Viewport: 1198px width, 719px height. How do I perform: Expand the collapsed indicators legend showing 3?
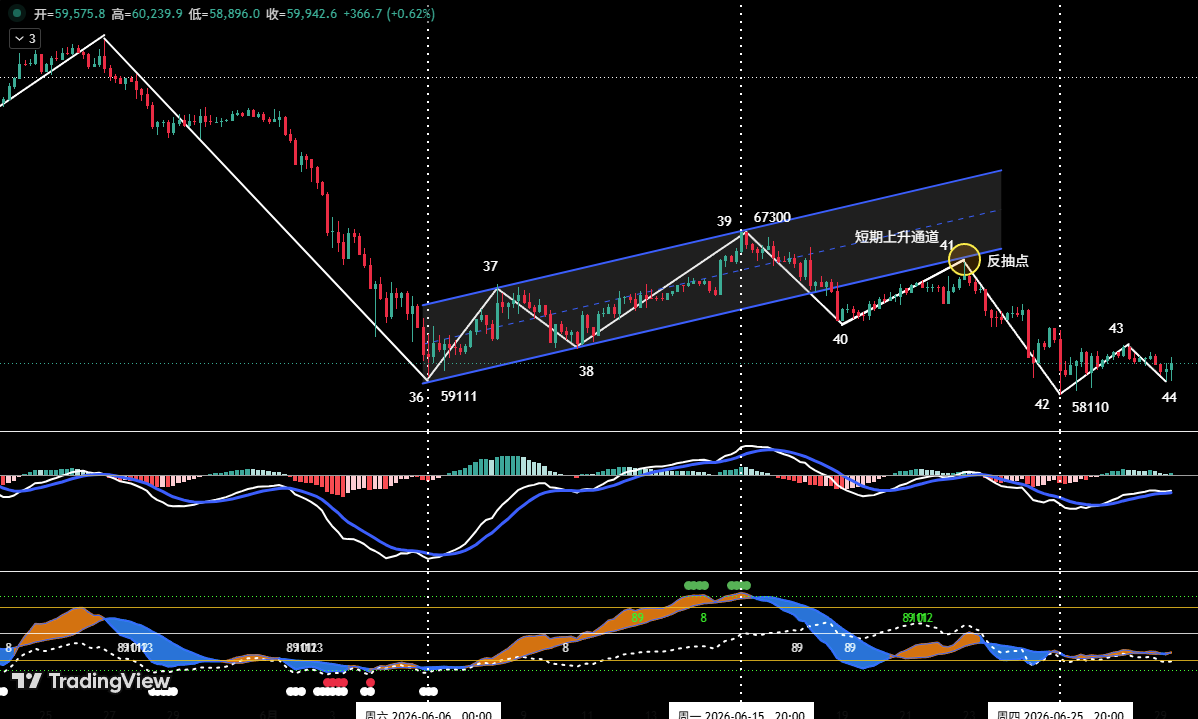24,38
